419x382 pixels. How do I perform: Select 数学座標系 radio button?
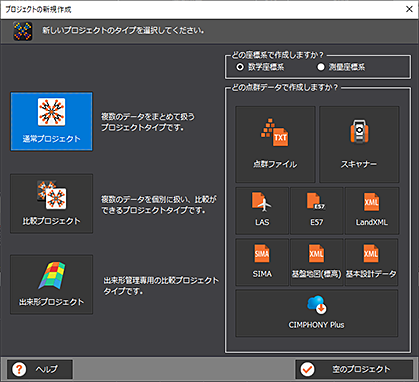pyautogui.click(x=240, y=67)
